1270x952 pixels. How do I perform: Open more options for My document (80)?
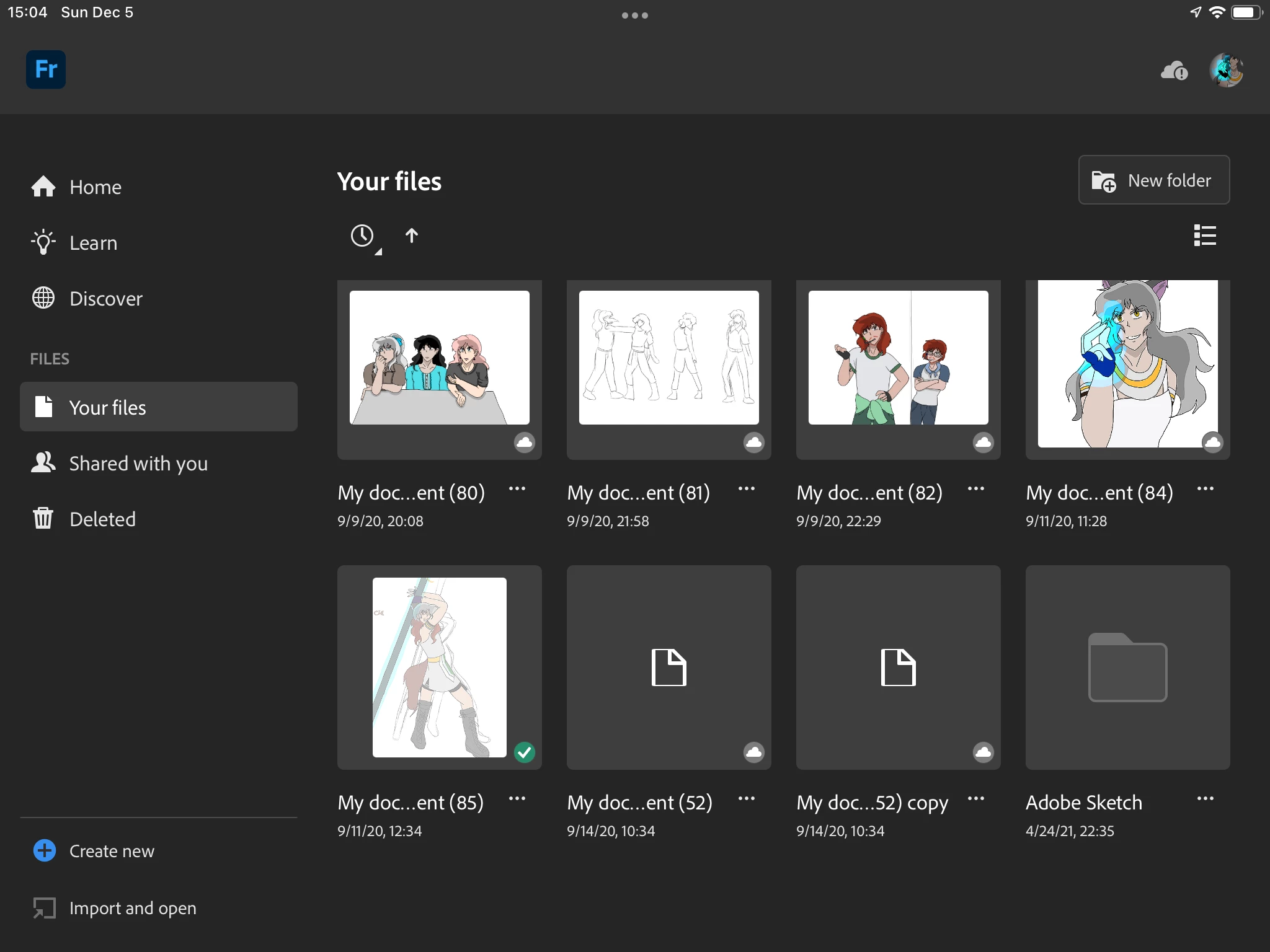coord(517,489)
